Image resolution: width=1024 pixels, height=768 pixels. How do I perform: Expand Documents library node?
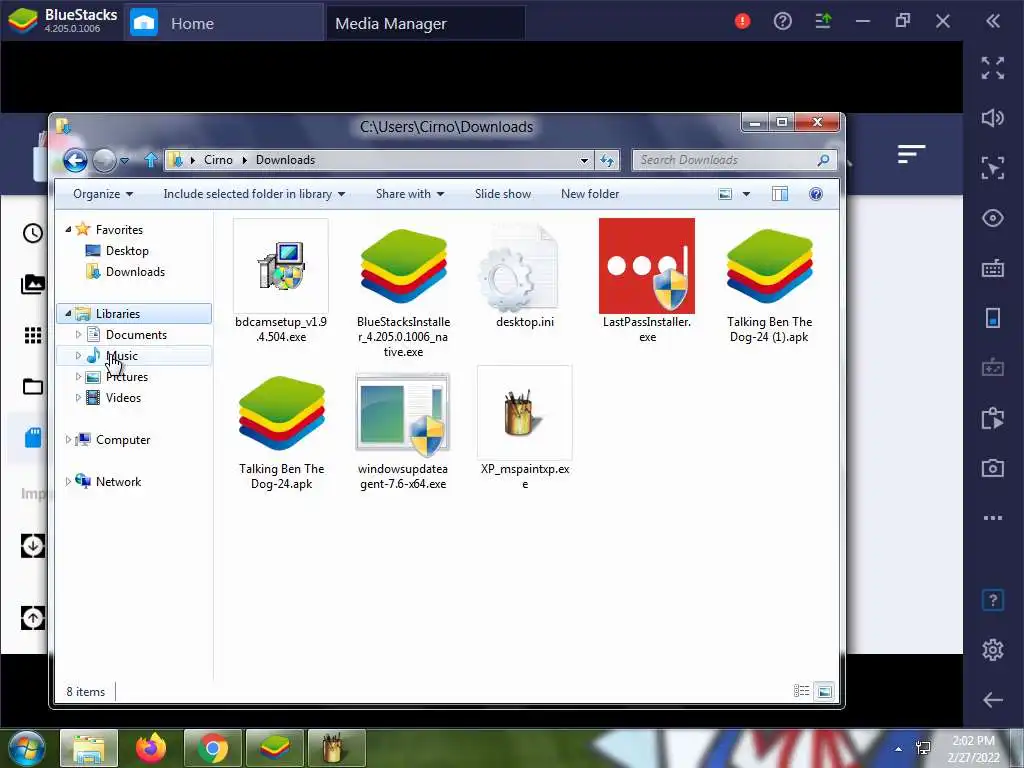(78, 335)
